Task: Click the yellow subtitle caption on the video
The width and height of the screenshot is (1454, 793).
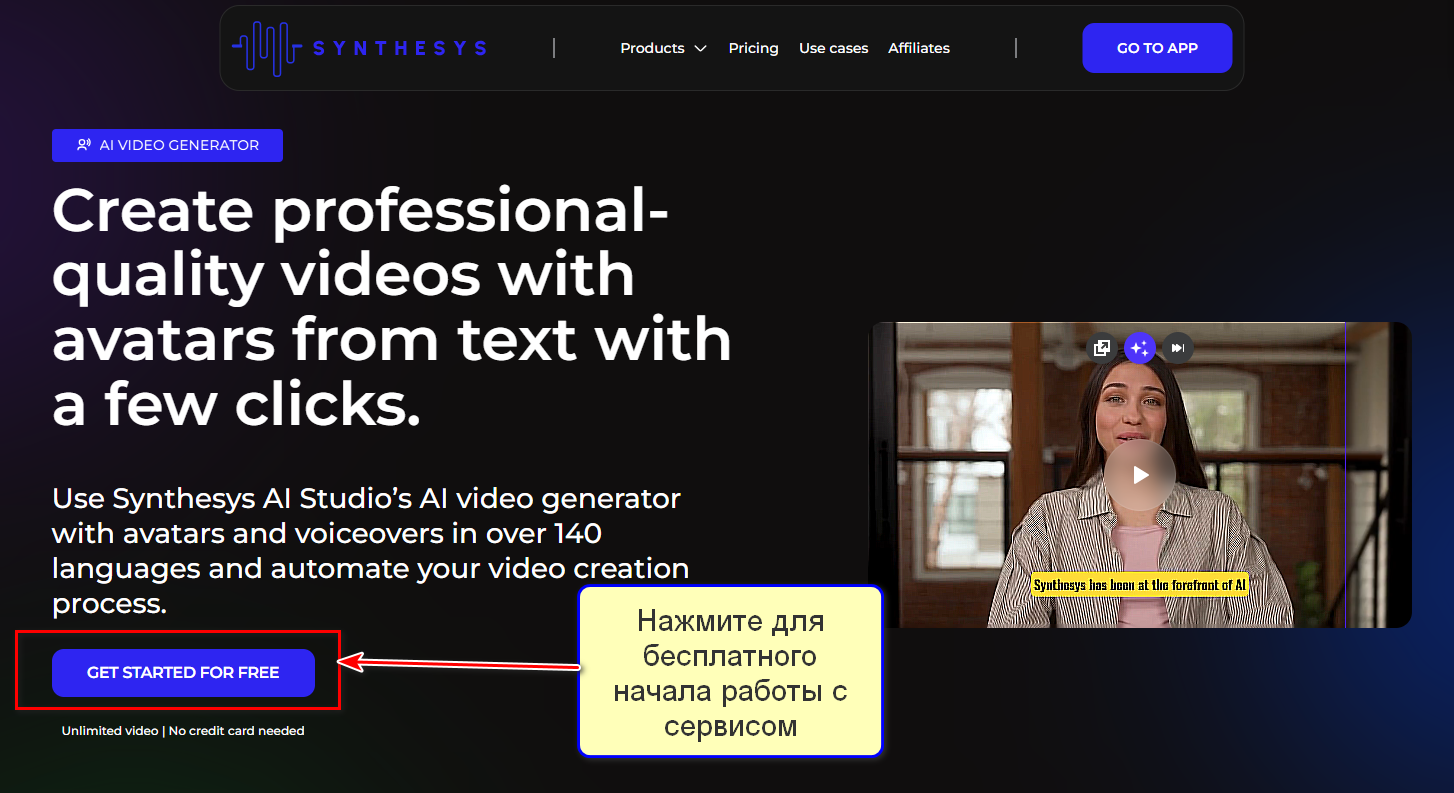Action: point(1139,585)
